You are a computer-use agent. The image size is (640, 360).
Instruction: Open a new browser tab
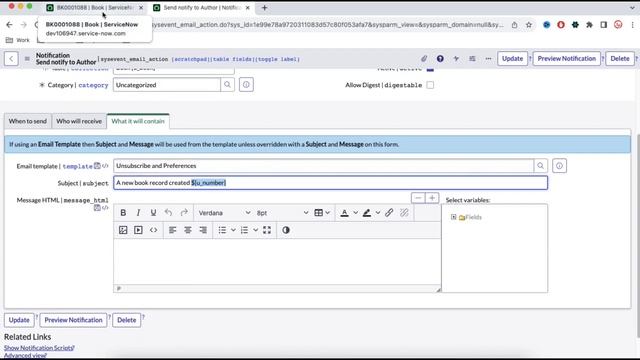tap(264, 8)
